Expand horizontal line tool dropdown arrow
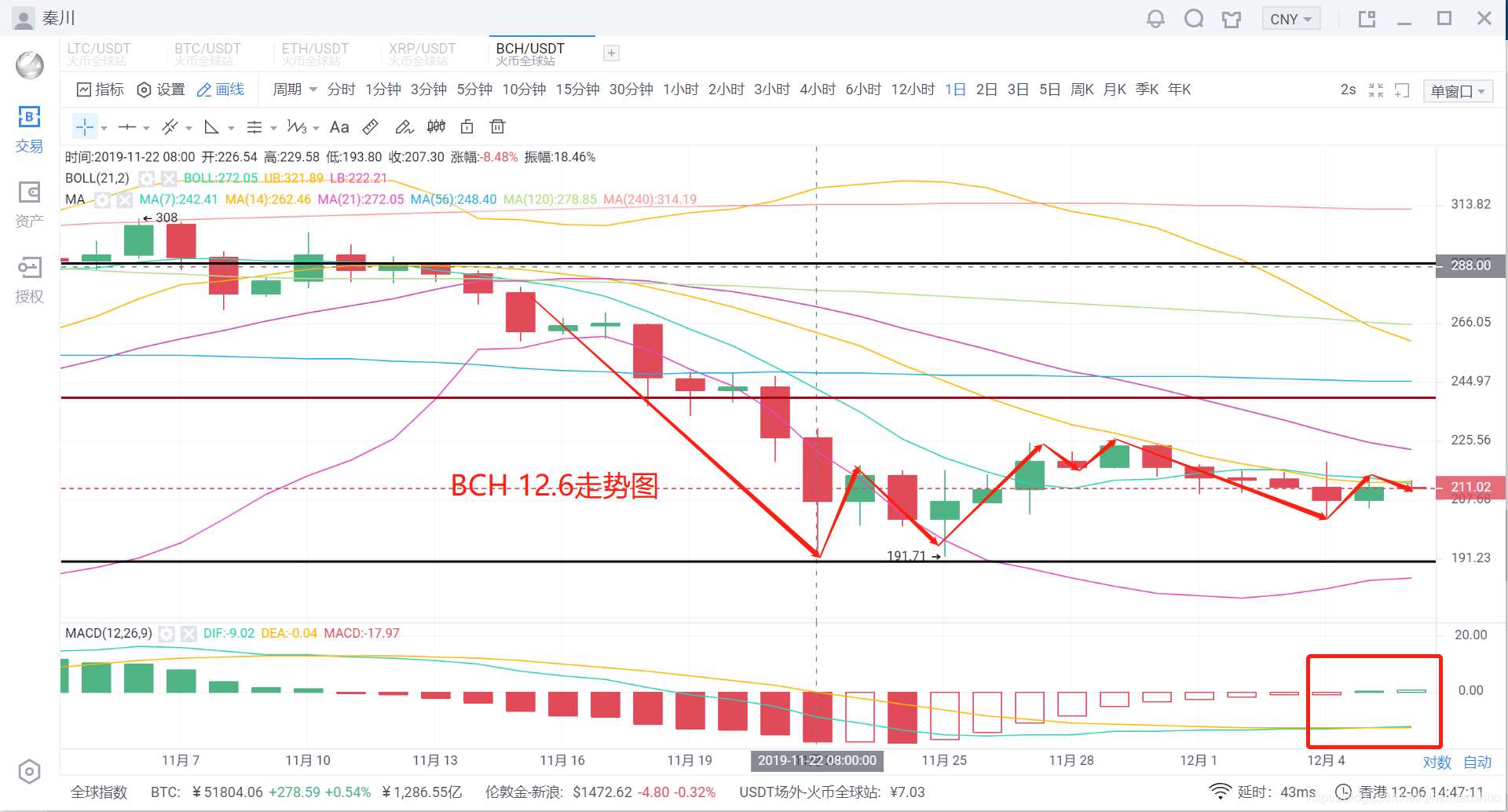Screen dimensions: 1508x812 tap(146, 128)
